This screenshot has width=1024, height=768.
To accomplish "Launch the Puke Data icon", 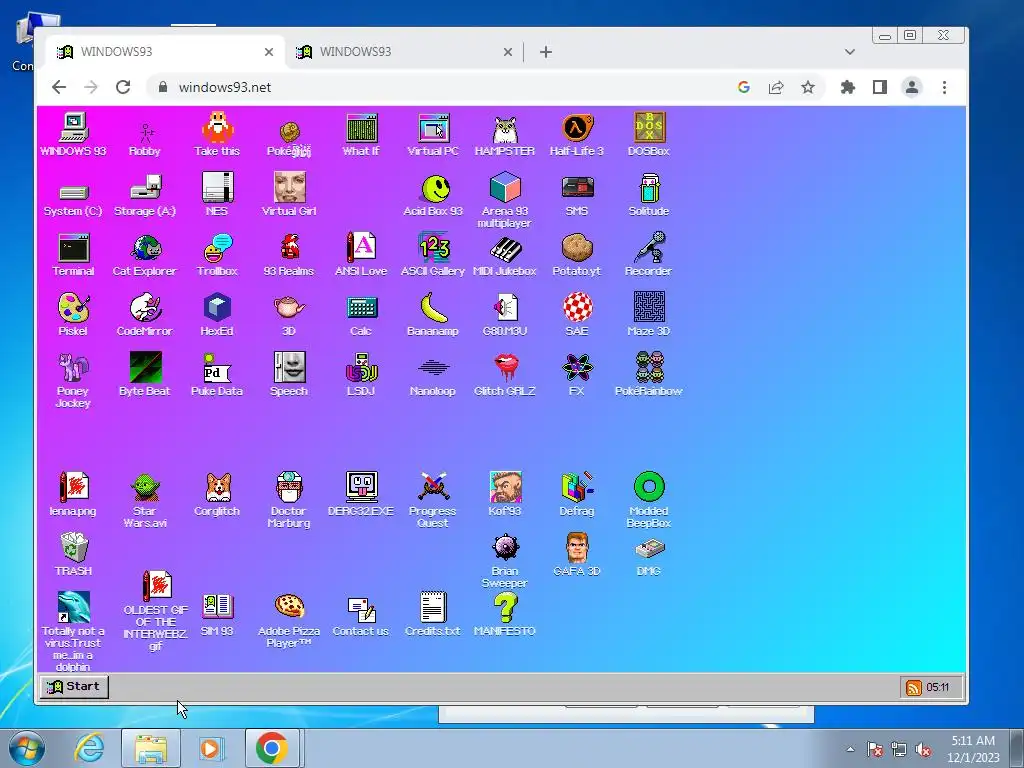I will 217,368.
